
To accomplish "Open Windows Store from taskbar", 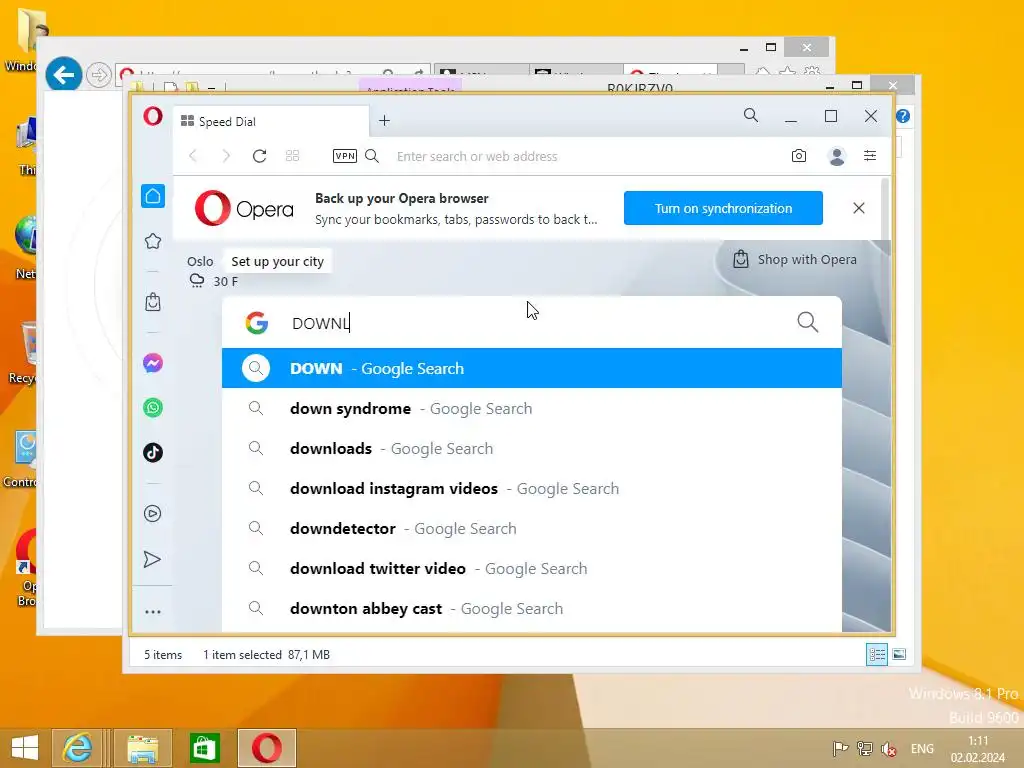I will pyautogui.click(x=204, y=748).
